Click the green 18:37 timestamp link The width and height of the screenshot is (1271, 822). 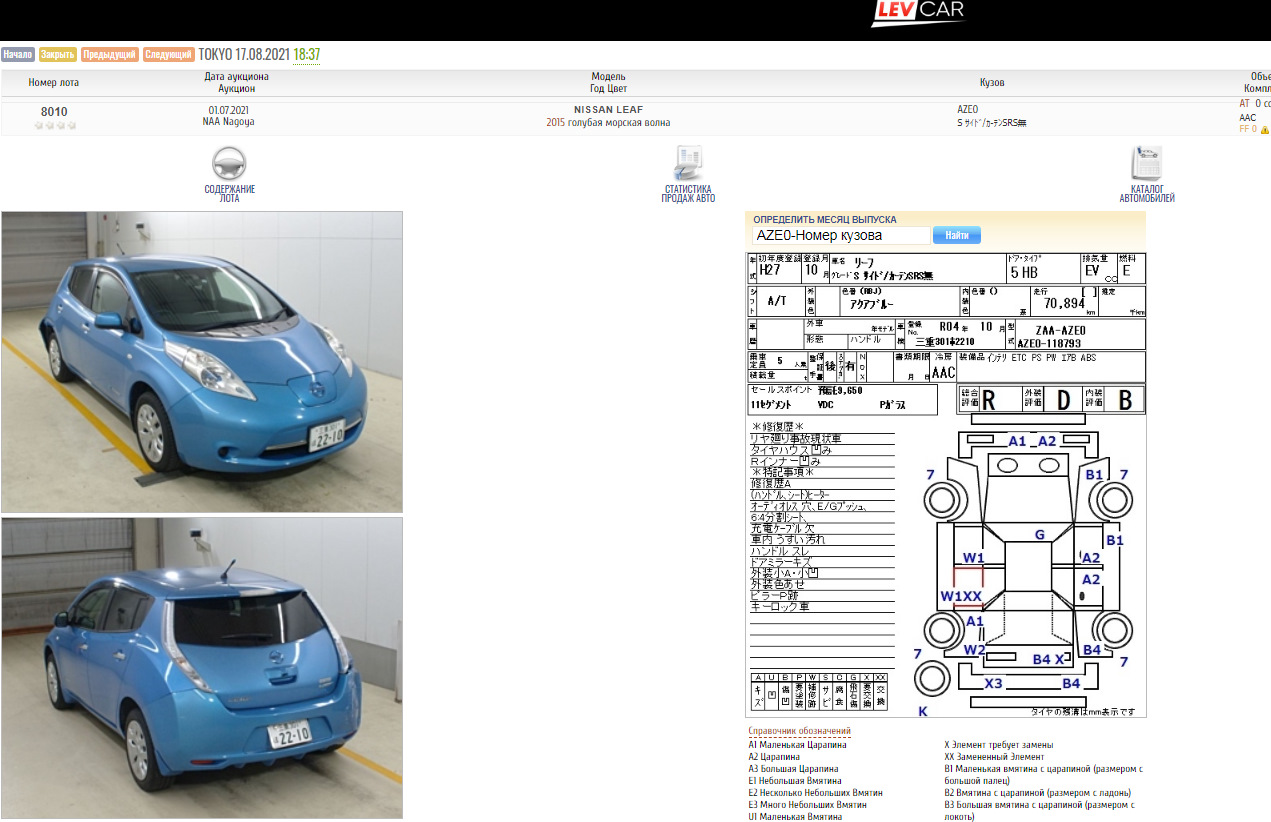point(307,55)
